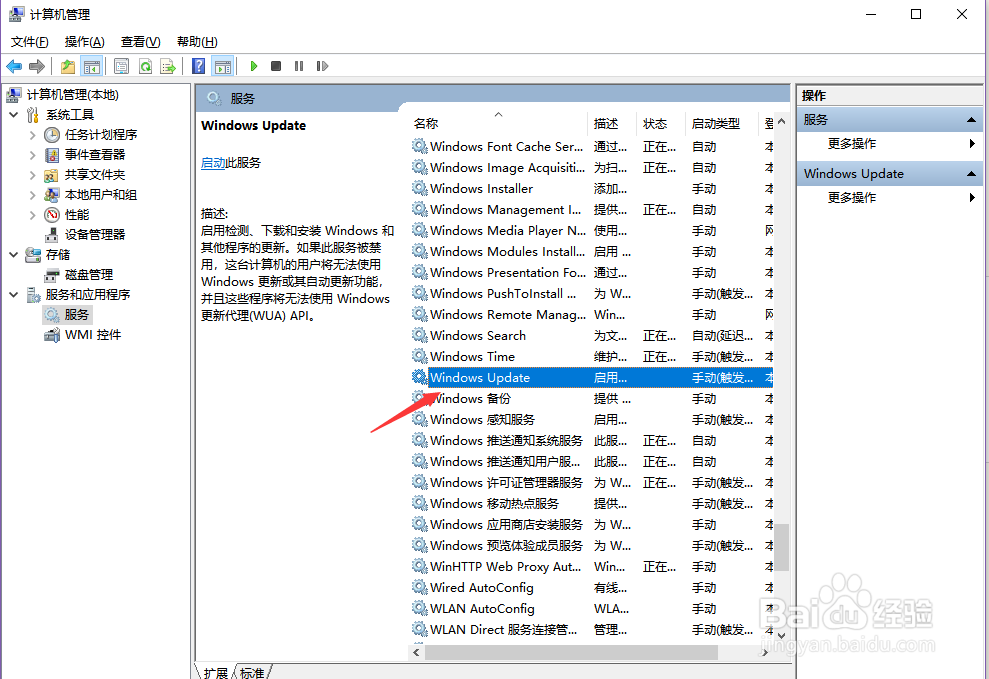This screenshot has width=989, height=679.
Task: Sort by the 名称 column header
Action: point(498,124)
